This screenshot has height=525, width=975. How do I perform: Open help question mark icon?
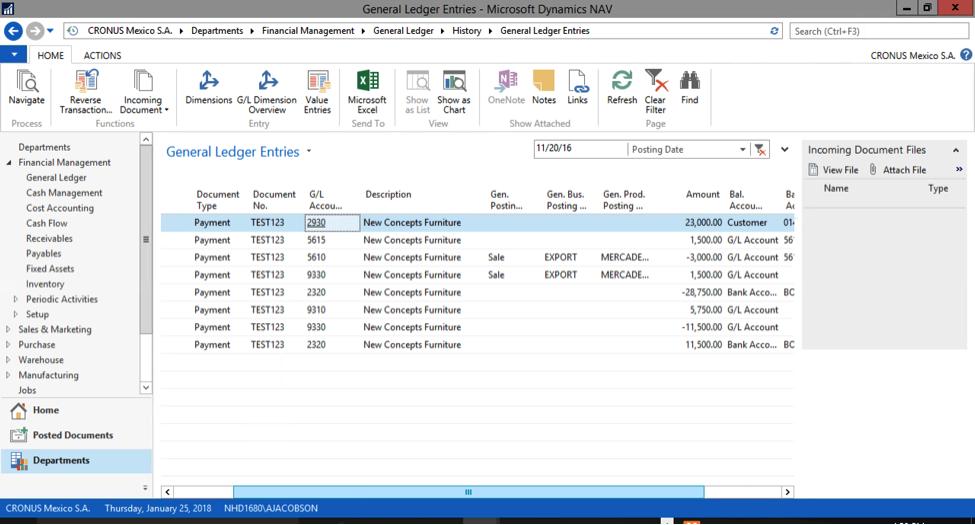[x=966, y=55]
